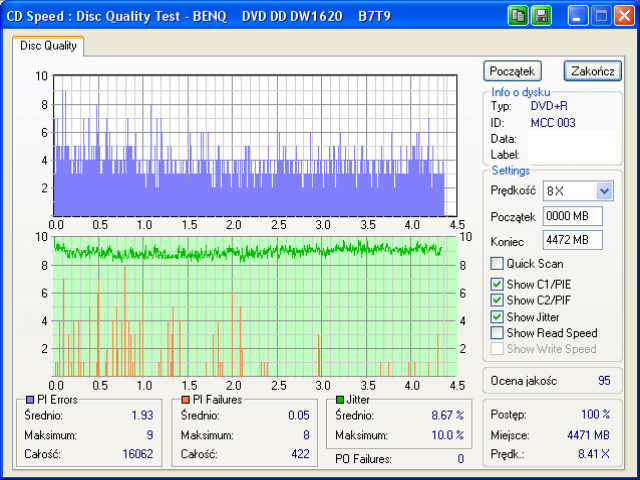Click the Settings group label
Viewport: 640px width, 480px height.
(x=511, y=171)
